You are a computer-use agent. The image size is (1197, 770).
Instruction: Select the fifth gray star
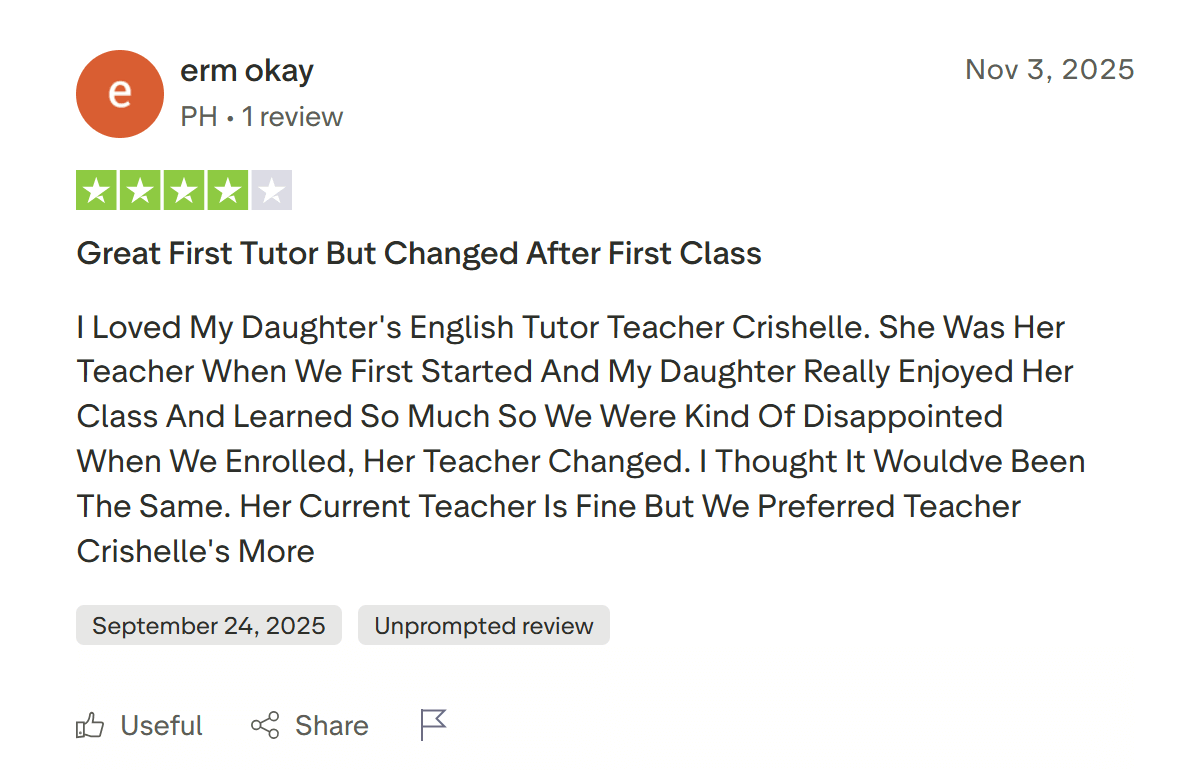click(x=272, y=189)
